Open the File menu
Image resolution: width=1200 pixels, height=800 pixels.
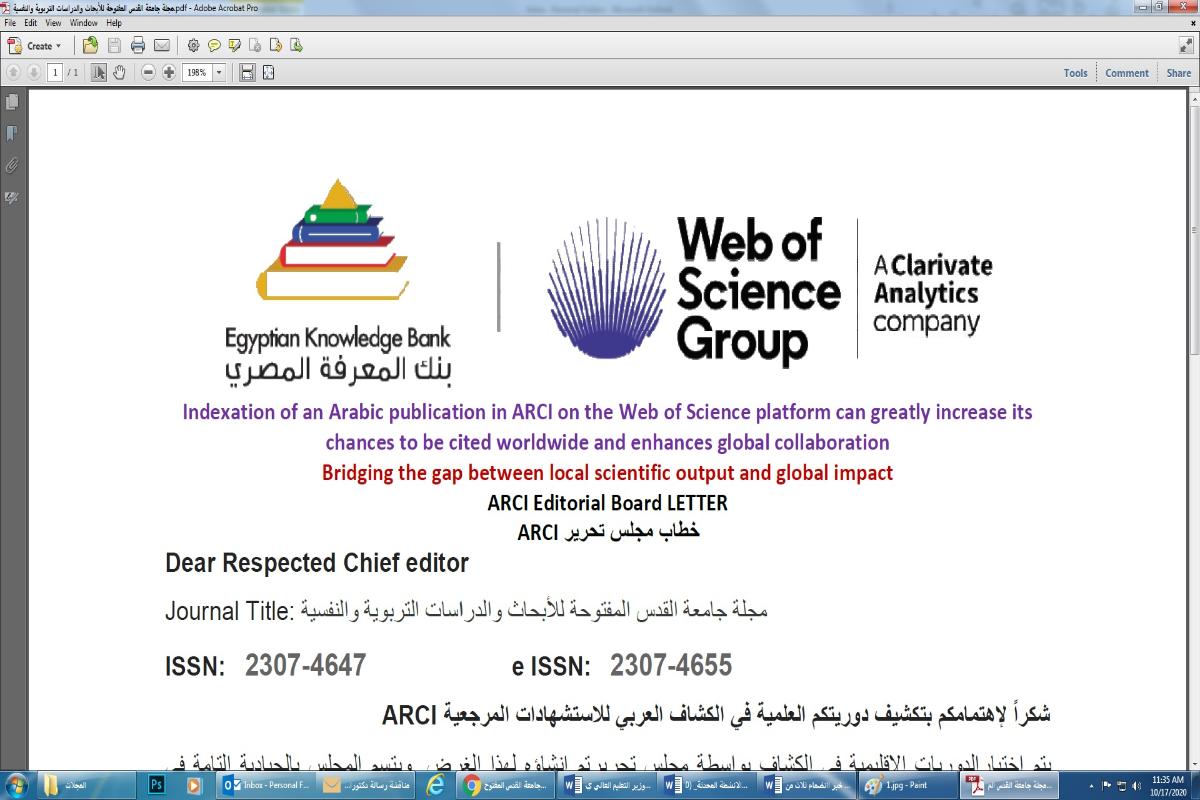(x=11, y=22)
